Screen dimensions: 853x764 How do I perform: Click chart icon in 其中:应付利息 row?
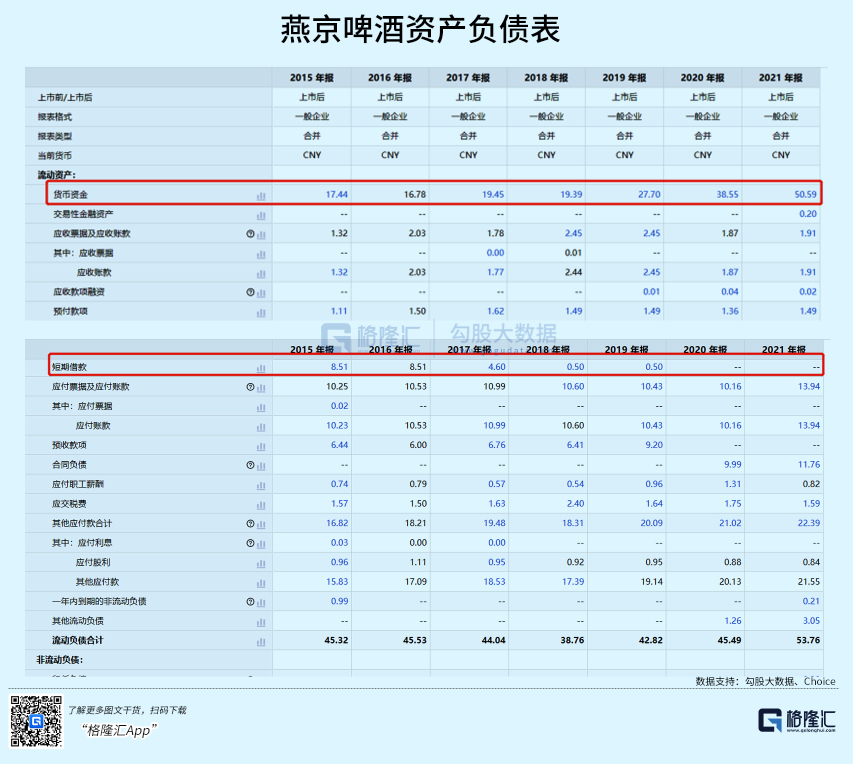pos(261,544)
